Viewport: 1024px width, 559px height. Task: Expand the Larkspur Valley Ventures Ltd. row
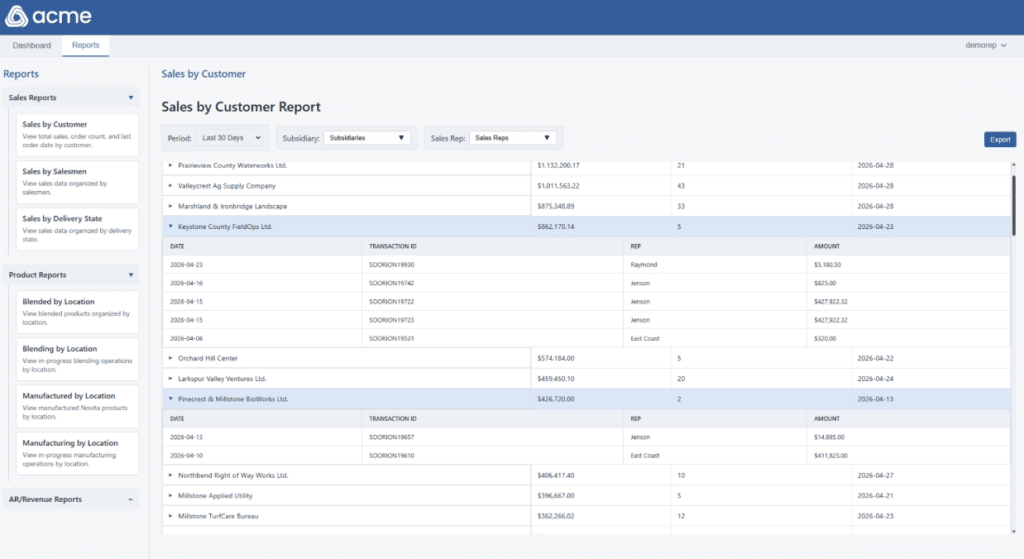[170, 378]
